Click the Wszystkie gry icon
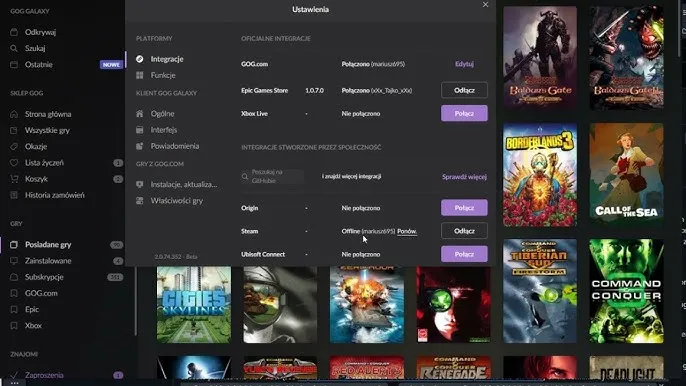 click(14, 130)
